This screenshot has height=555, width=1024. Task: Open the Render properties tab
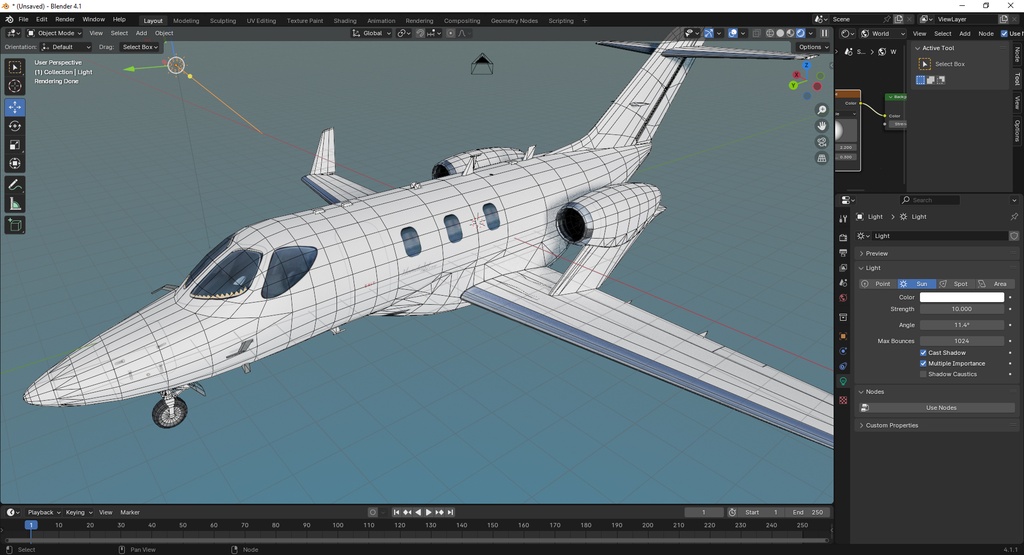click(843, 238)
